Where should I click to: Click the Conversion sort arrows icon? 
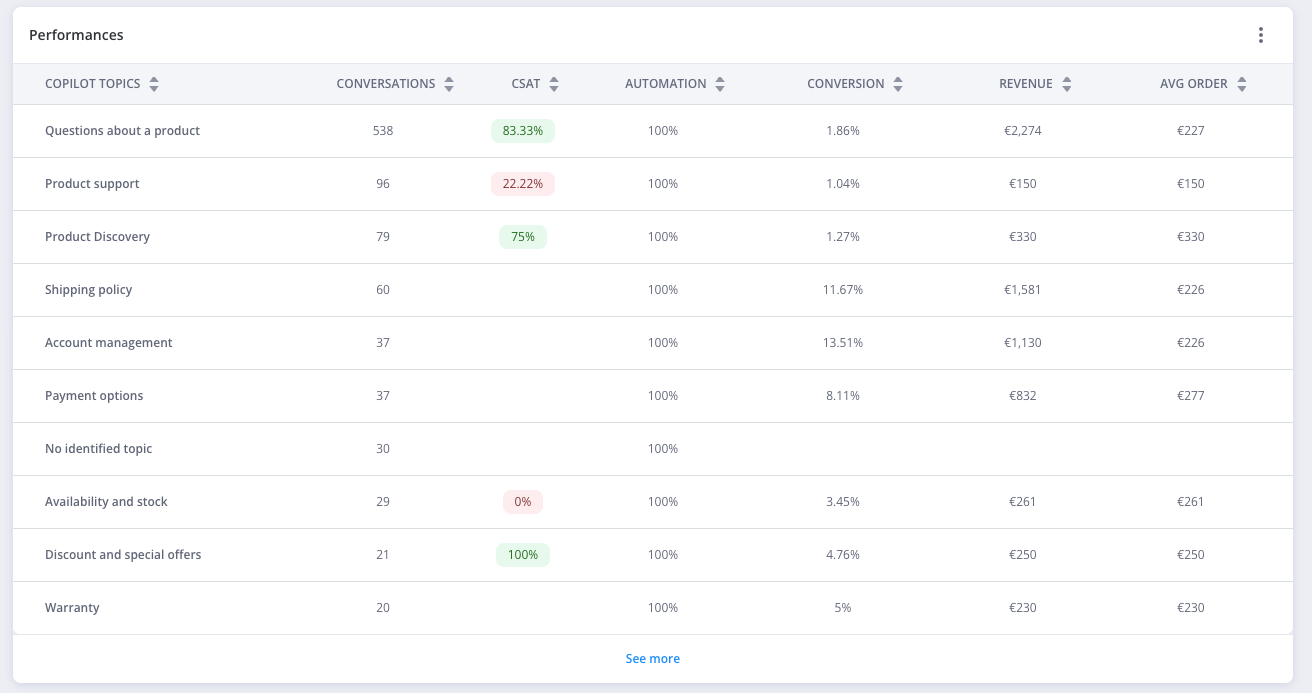coord(898,85)
